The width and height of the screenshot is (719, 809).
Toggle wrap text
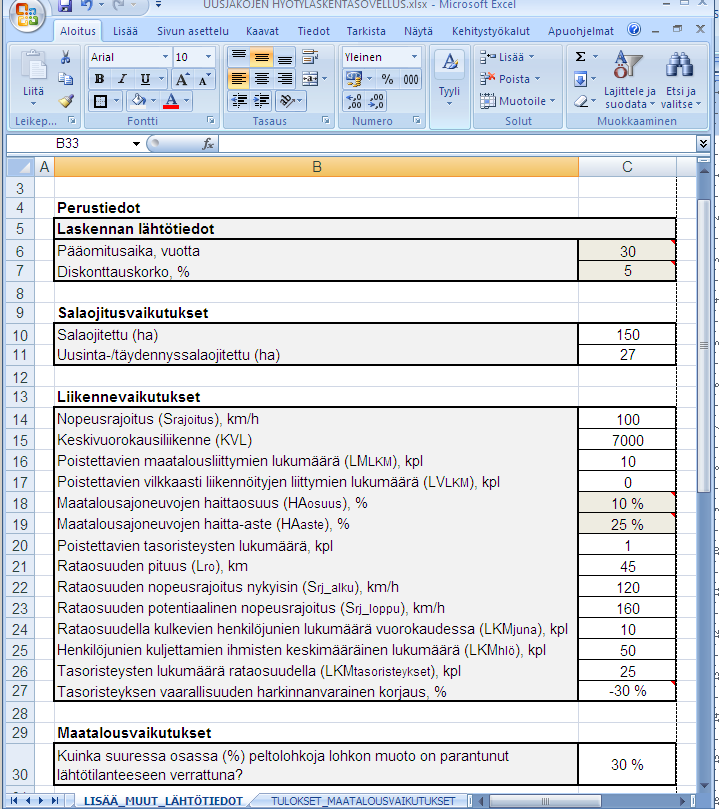pos(310,57)
